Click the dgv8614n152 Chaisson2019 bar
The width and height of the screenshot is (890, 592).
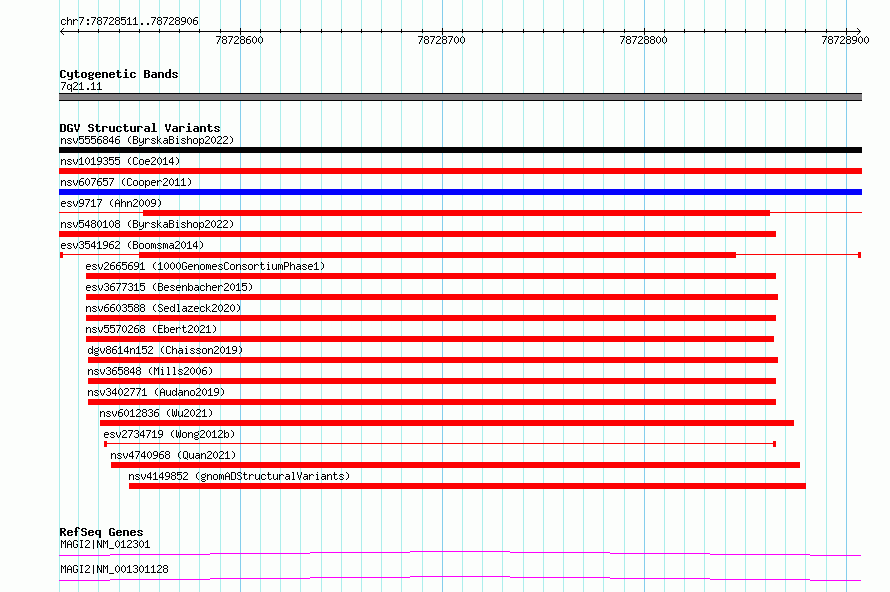(x=433, y=360)
